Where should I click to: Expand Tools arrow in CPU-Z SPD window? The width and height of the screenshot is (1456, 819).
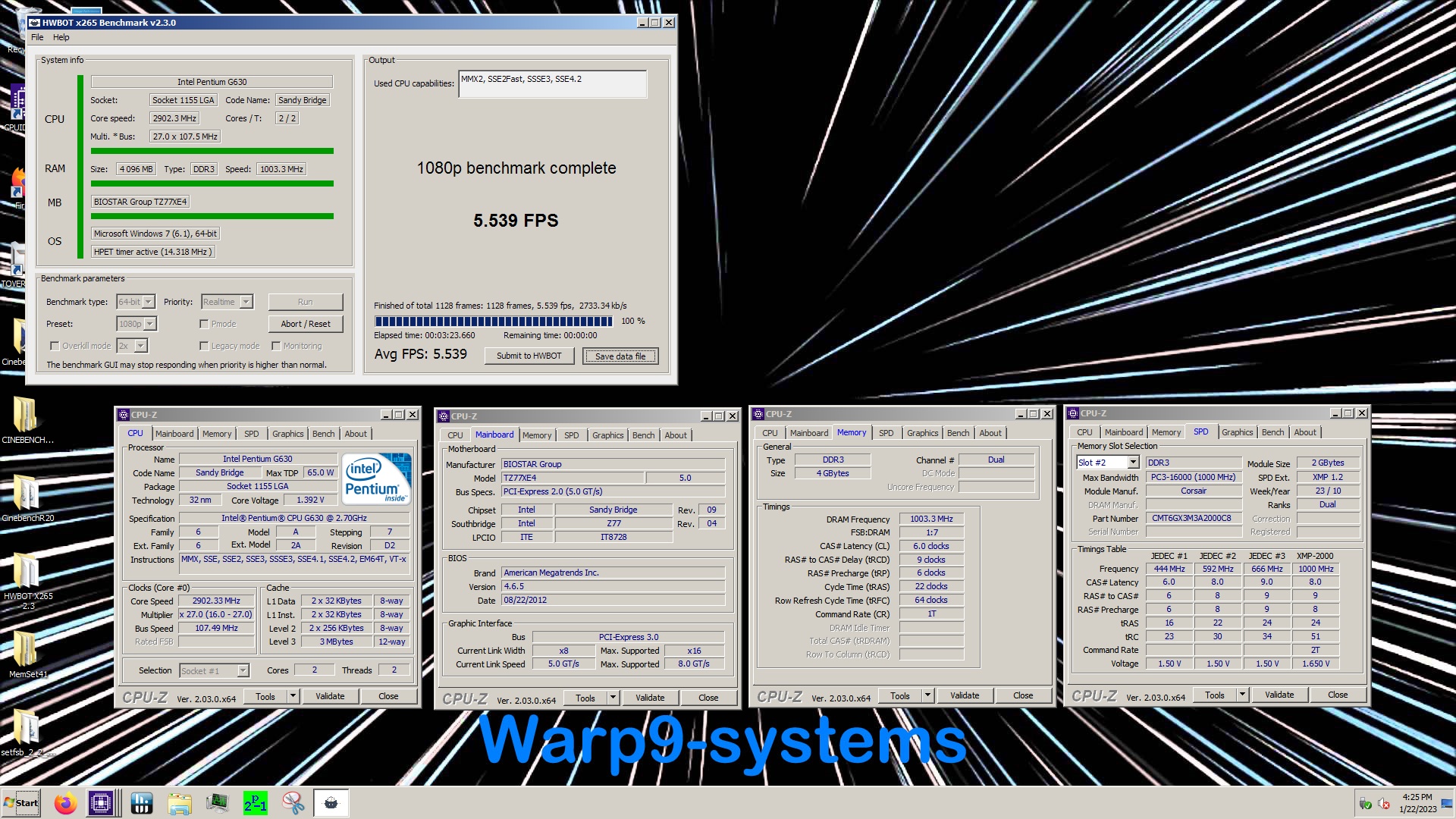(x=1242, y=695)
